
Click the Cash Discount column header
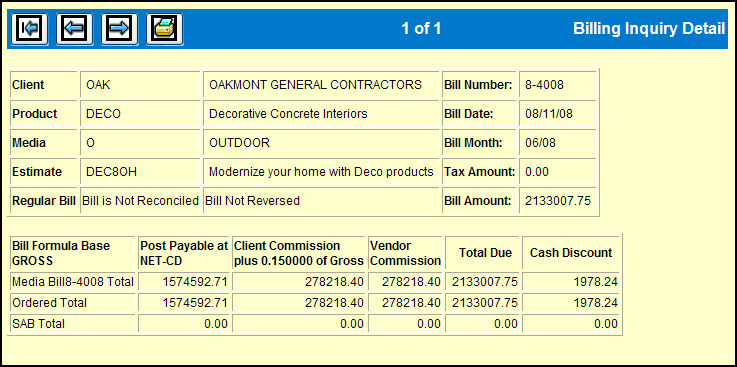[571, 253]
